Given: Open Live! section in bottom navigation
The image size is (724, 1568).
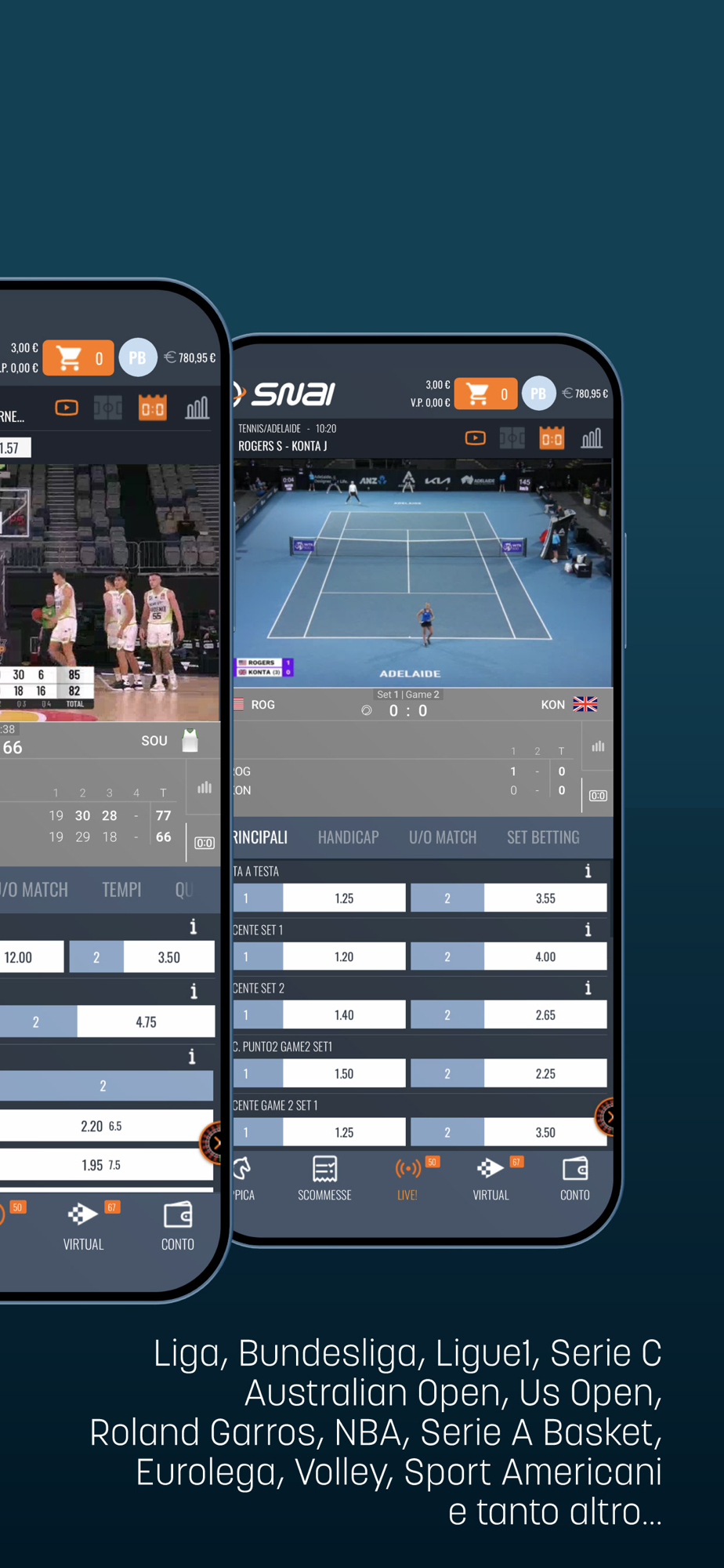Looking at the screenshot, I should pos(407,1179).
